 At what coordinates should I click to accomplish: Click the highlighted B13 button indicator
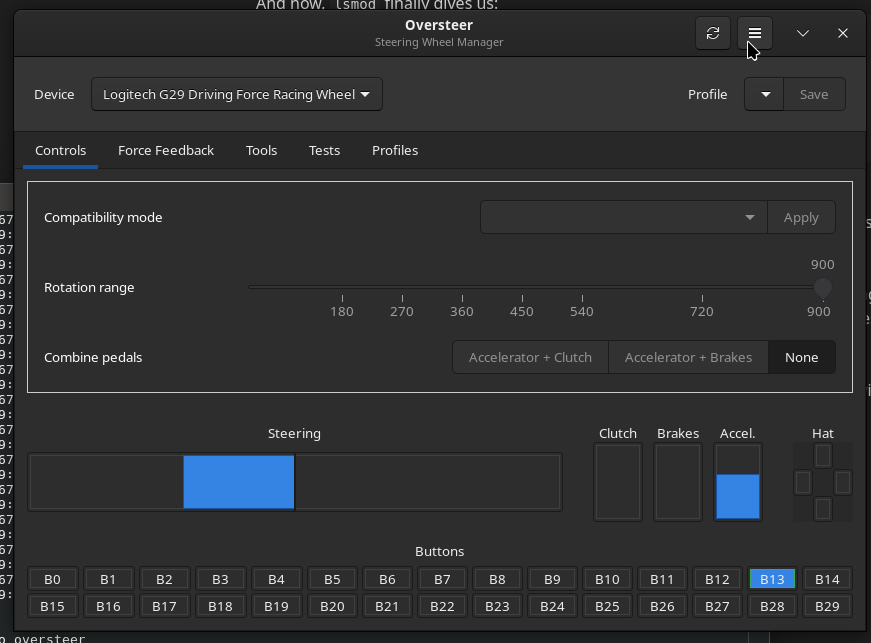point(772,579)
